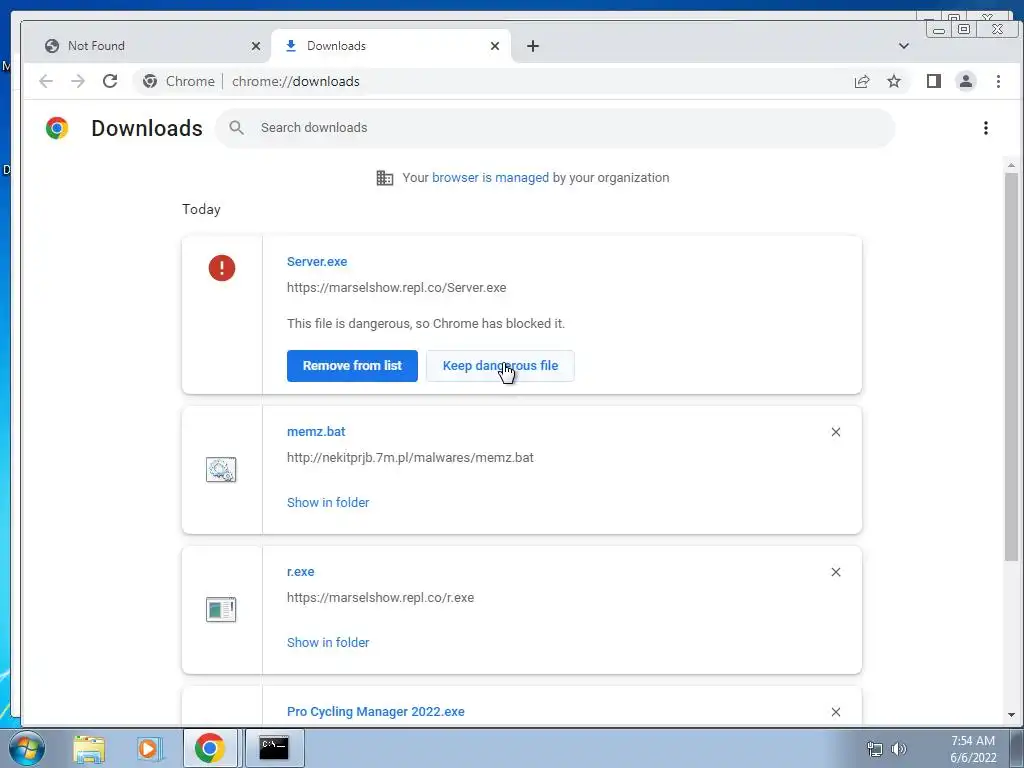Open Pro Cycling Manager 2022.exe link
Viewport: 1024px width, 768px height.
coord(376,712)
